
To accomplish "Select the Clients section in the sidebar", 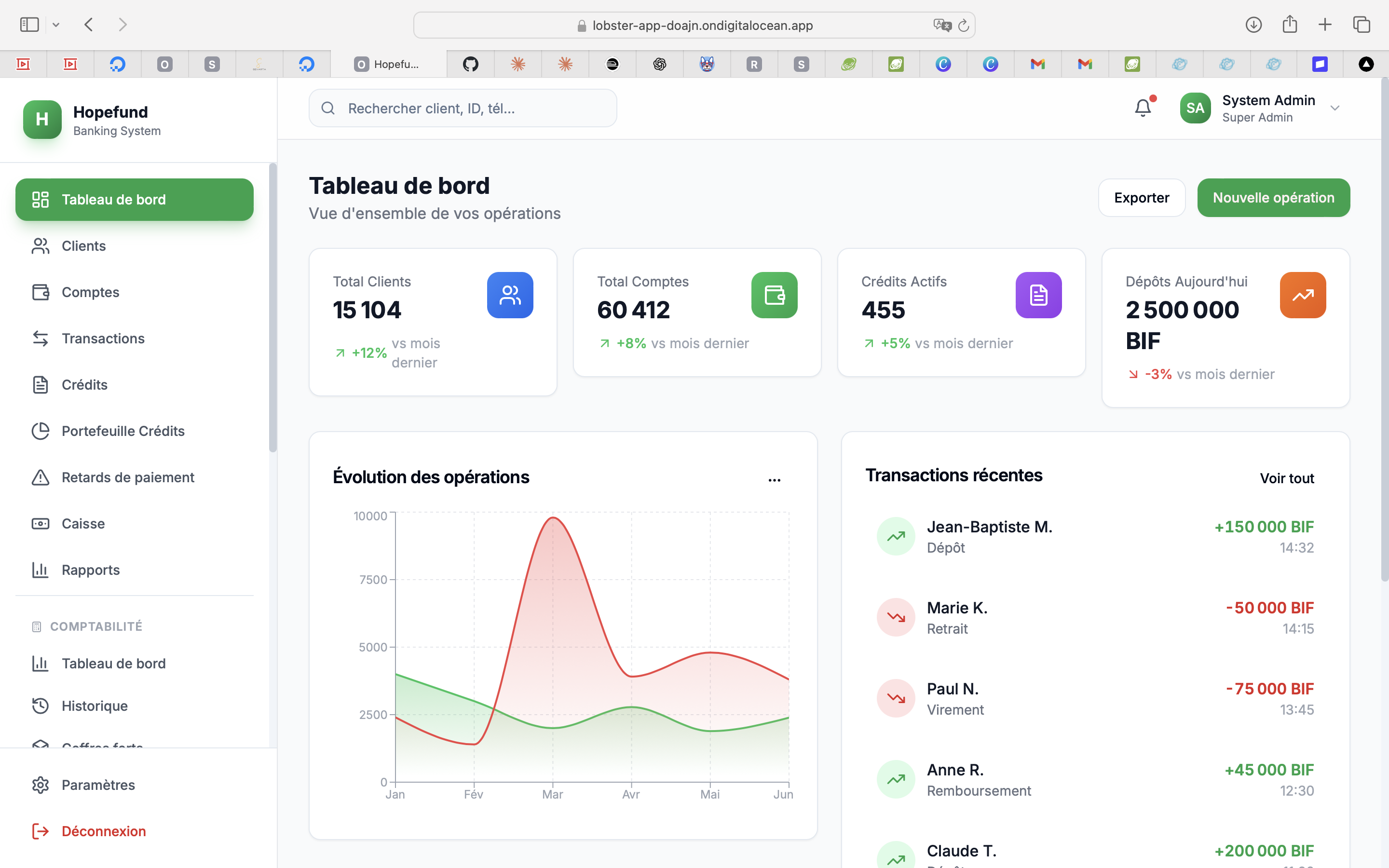I will (83, 246).
